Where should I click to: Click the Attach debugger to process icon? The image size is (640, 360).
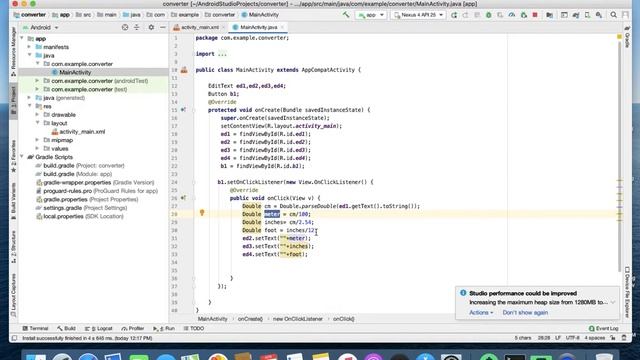point(524,15)
